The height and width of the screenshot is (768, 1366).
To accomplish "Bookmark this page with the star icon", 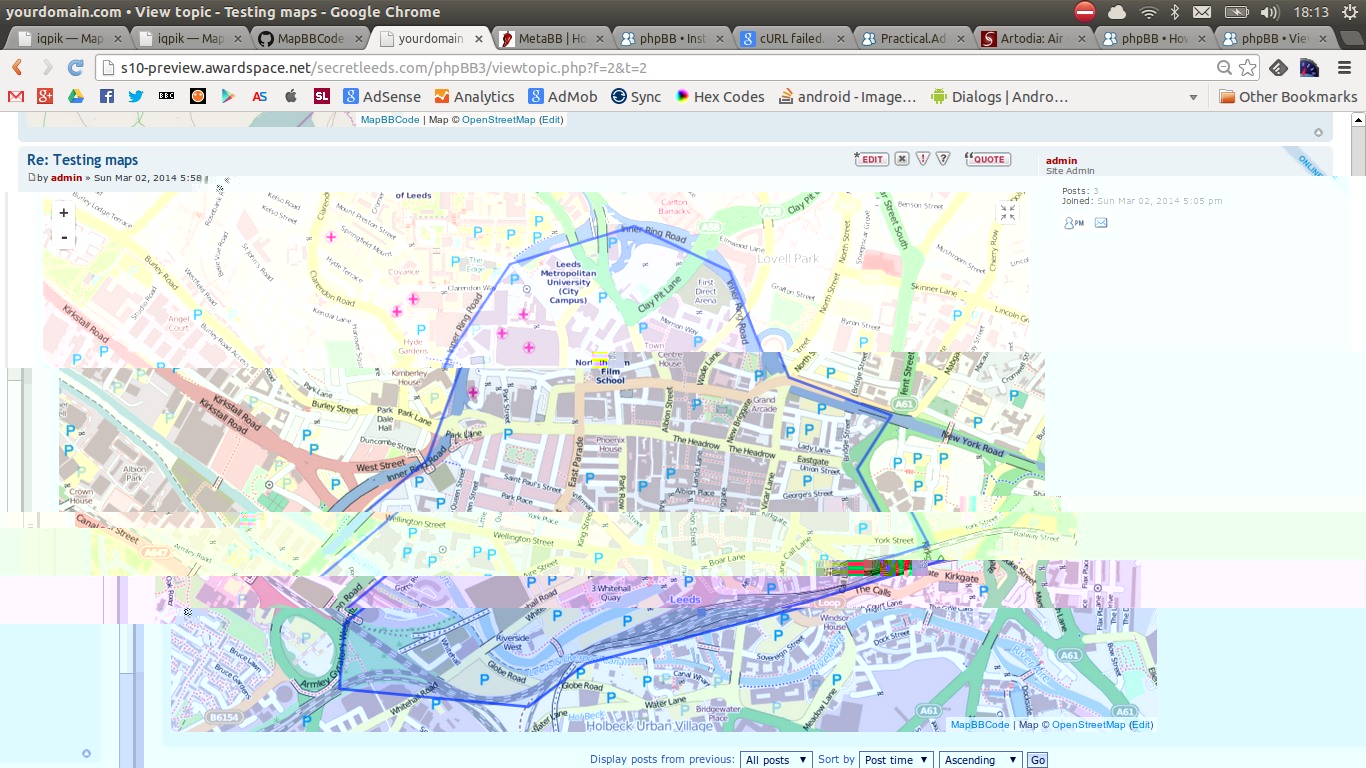I will click(1248, 68).
